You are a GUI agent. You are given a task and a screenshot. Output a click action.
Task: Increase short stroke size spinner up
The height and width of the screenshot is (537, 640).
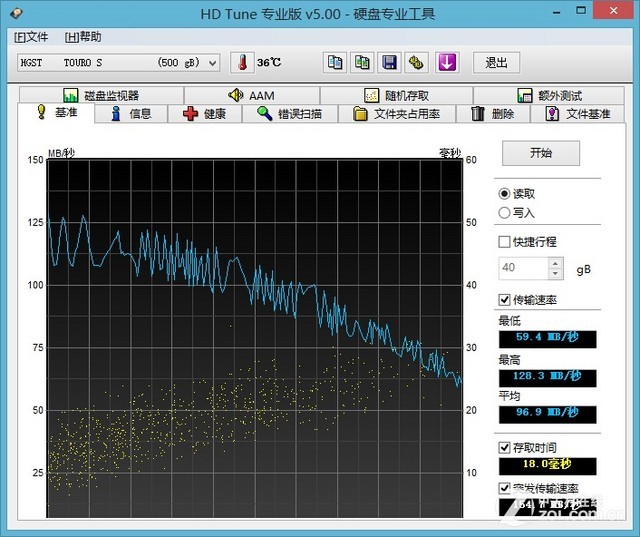pos(555,263)
